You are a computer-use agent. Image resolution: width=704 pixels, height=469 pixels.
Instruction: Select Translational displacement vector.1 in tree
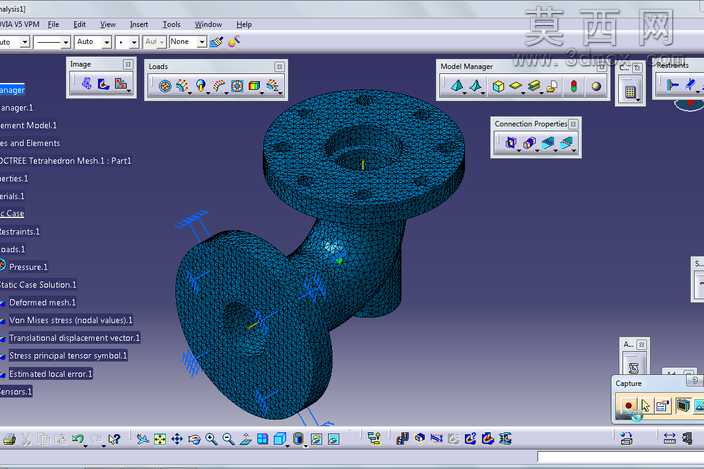click(74, 338)
